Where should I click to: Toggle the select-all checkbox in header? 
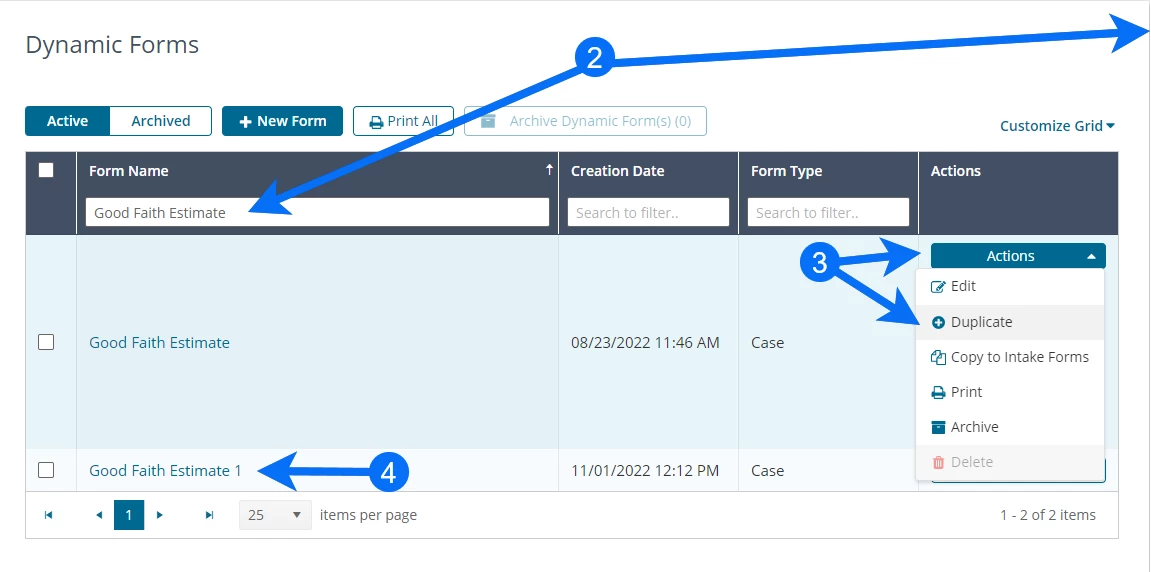pos(46,170)
